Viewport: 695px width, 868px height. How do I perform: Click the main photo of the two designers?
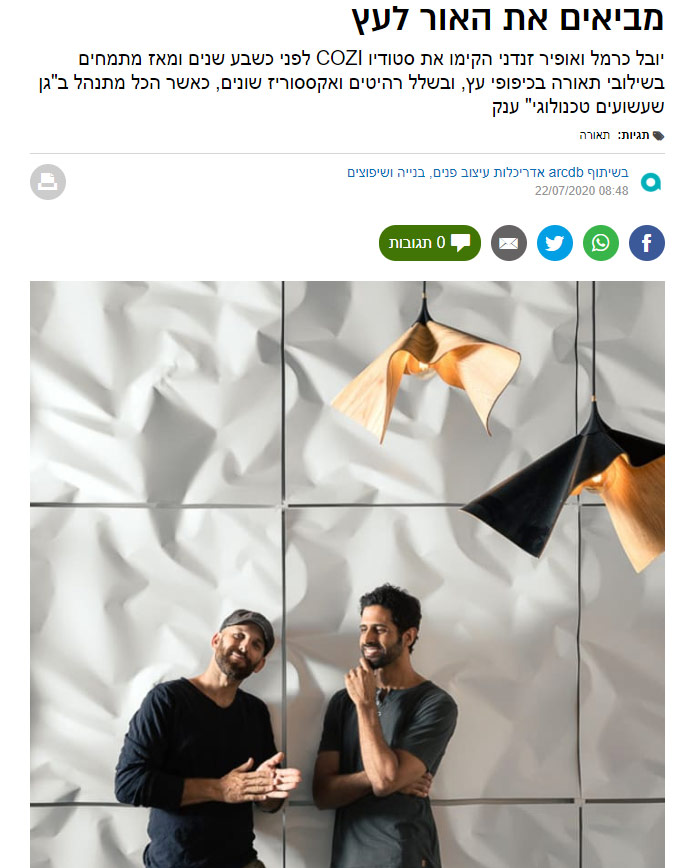pos(347,574)
